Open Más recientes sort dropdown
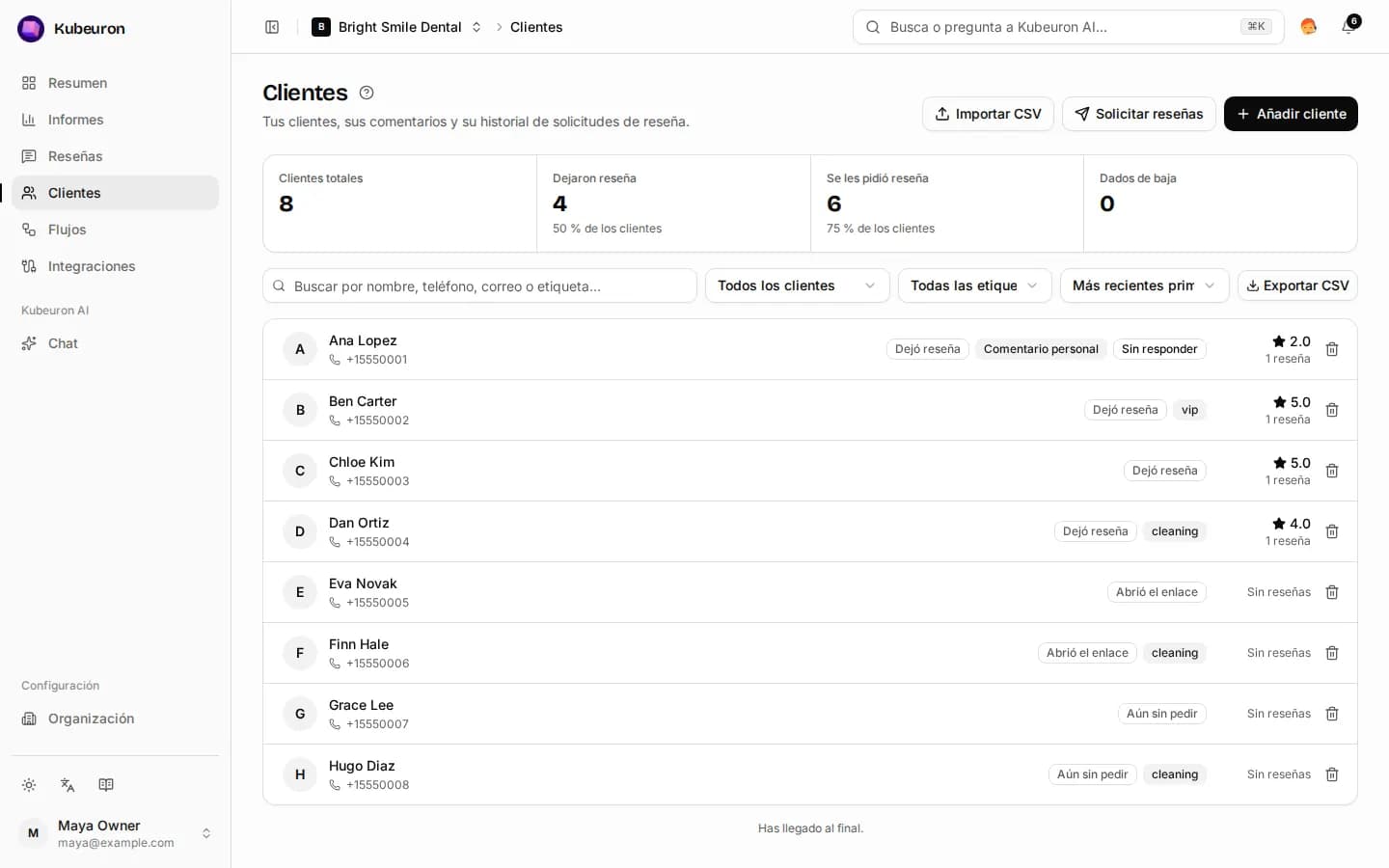 point(1144,285)
